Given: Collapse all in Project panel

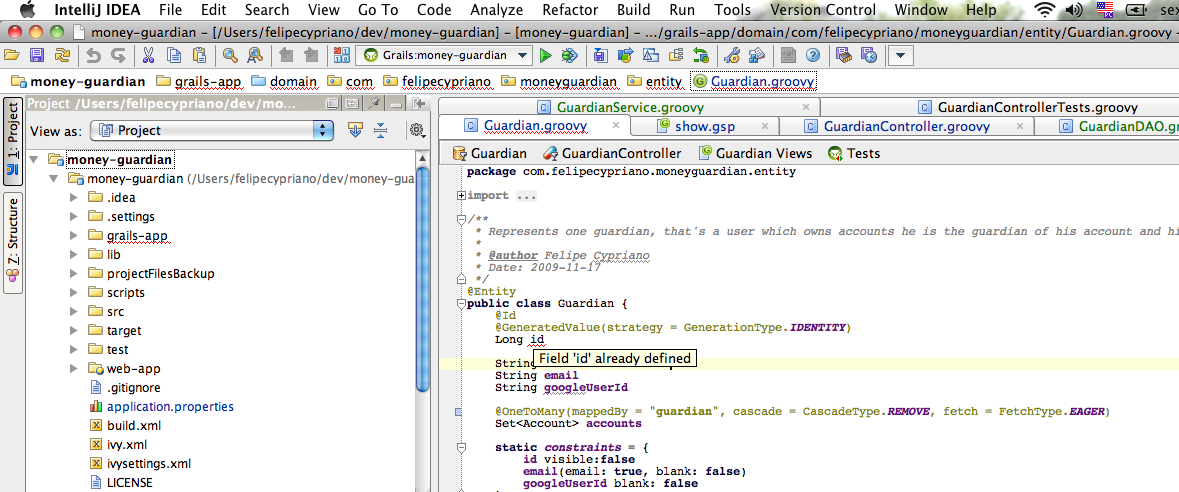Looking at the screenshot, I should click(x=380, y=130).
